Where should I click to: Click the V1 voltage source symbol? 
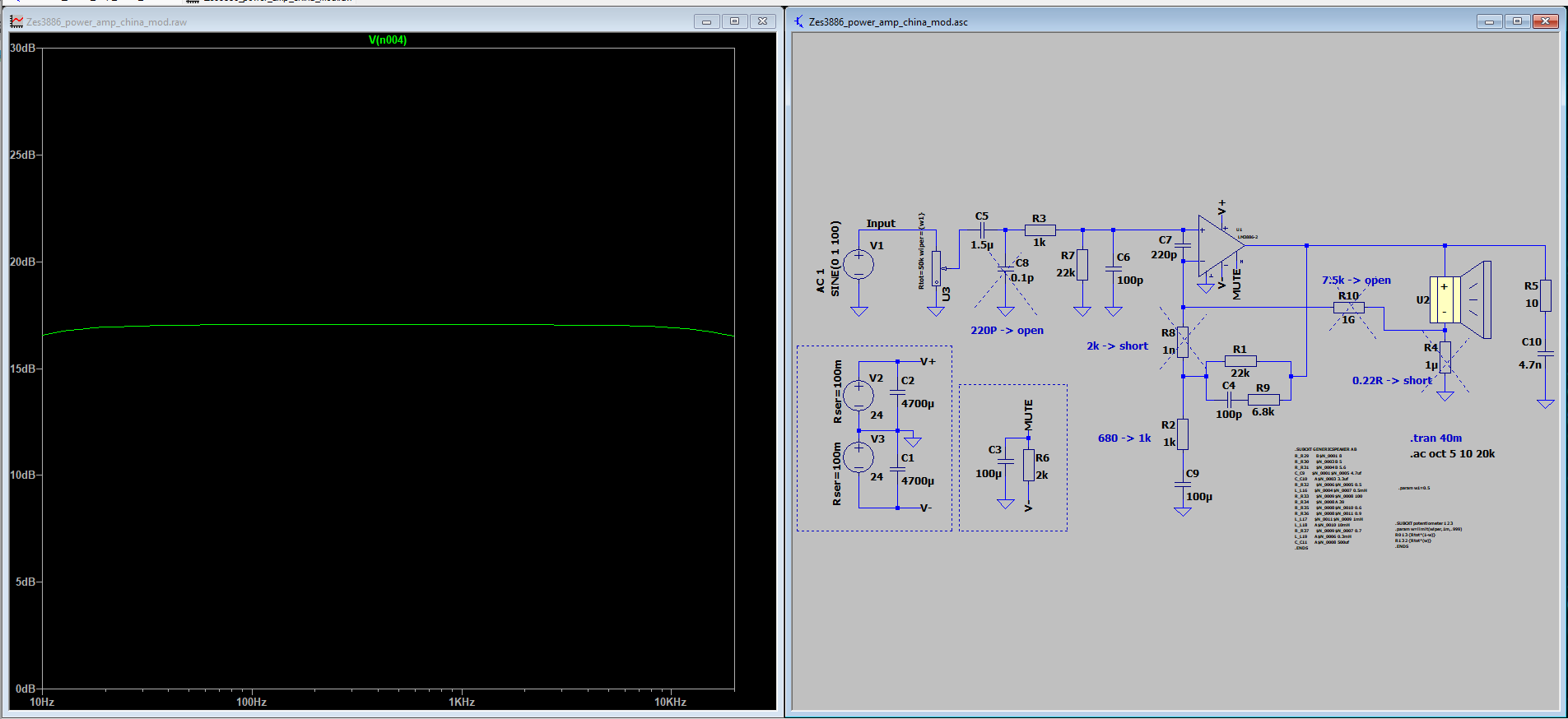pyautogui.click(x=858, y=264)
